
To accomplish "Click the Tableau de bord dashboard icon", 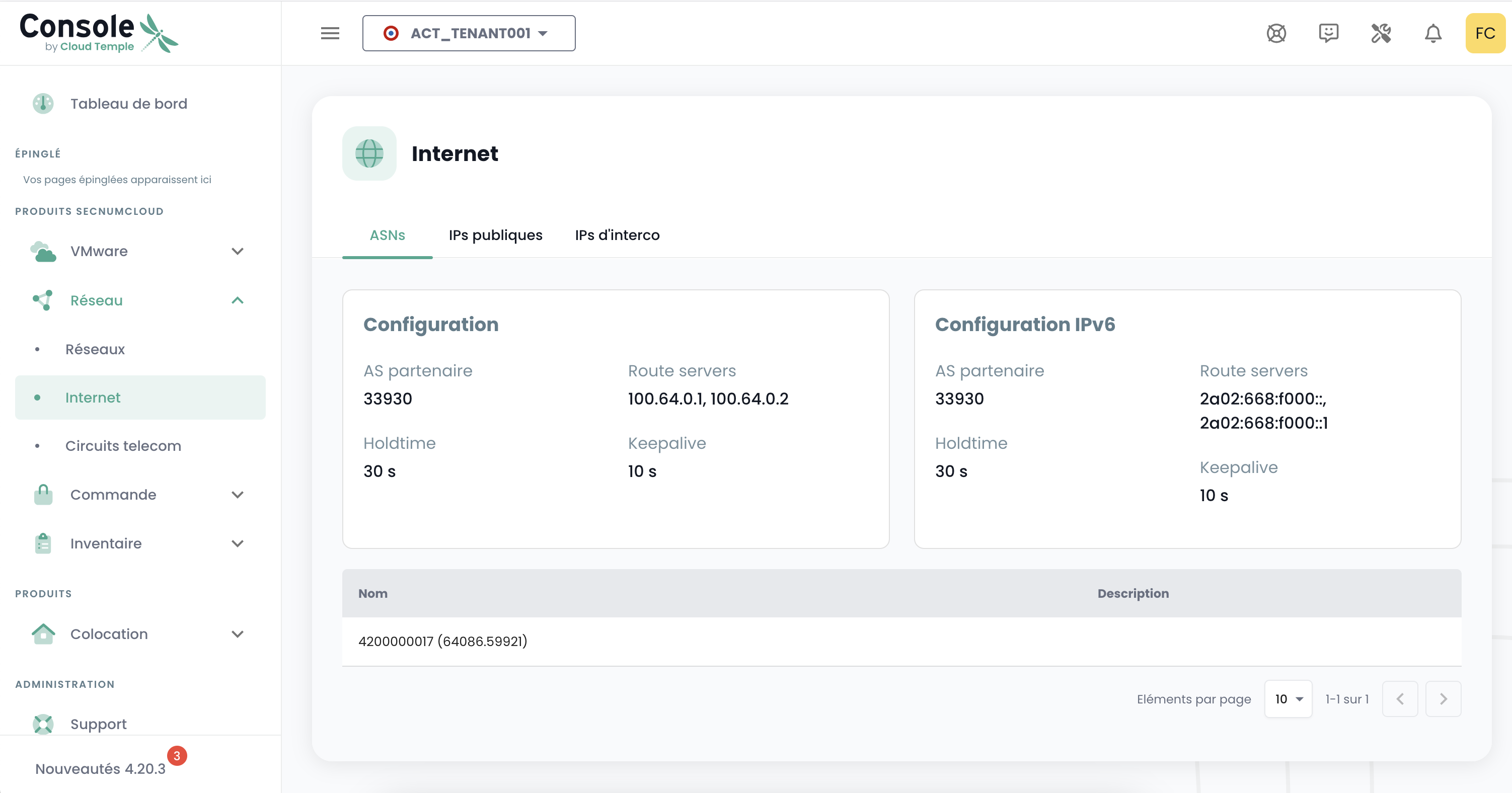I will (x=43, y=104).
